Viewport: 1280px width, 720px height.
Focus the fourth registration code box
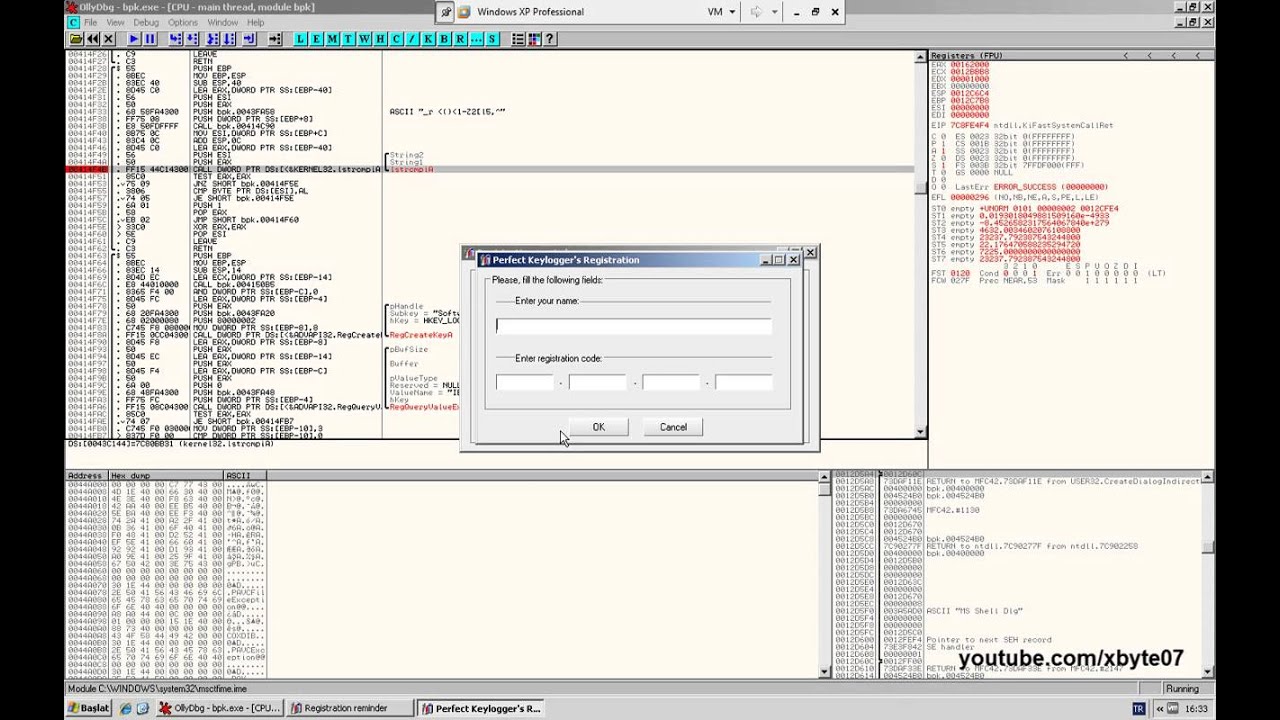coord(744,382)
